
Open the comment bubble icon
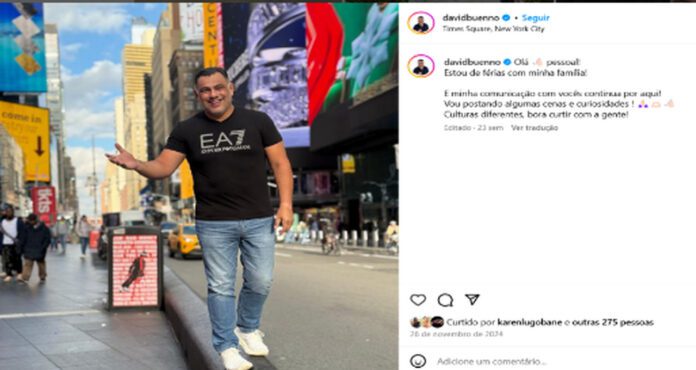[445, 300]
